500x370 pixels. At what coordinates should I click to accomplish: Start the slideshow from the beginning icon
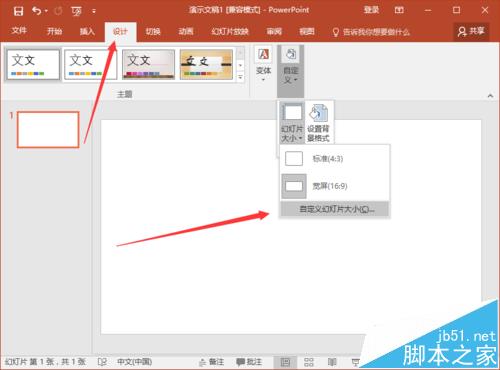point(76,11)
